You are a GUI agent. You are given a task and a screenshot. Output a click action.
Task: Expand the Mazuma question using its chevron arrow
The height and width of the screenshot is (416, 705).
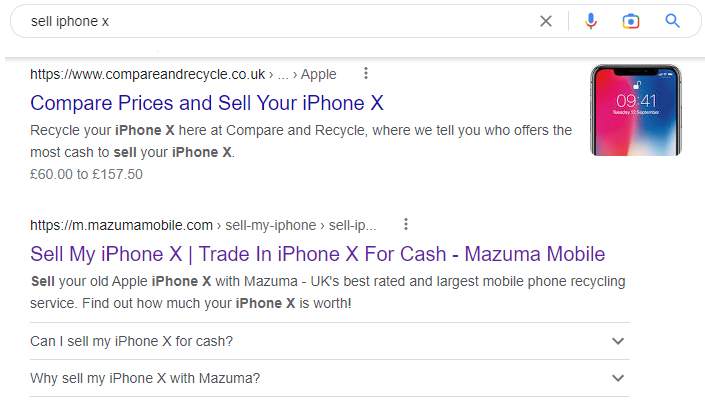tap(618, 378)
